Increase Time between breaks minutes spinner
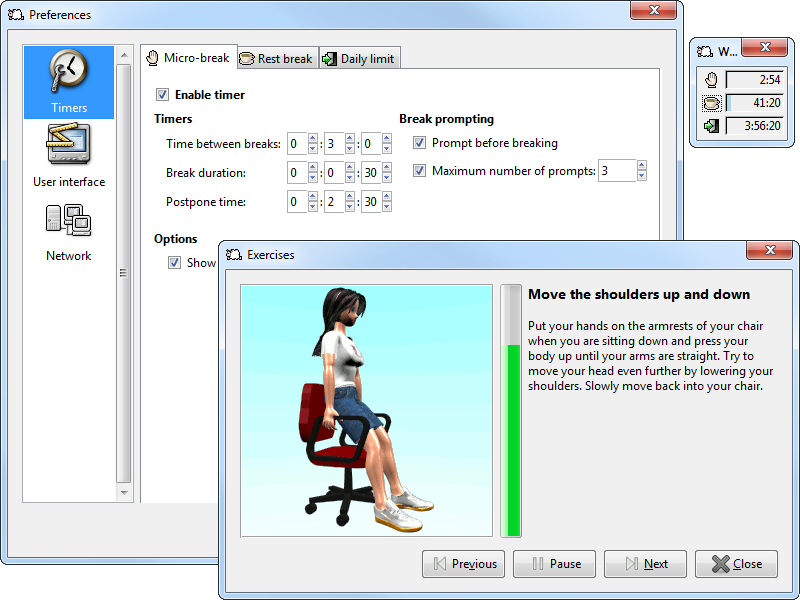The height and width of the screenshot is (600, 800). tap(350, 139)
